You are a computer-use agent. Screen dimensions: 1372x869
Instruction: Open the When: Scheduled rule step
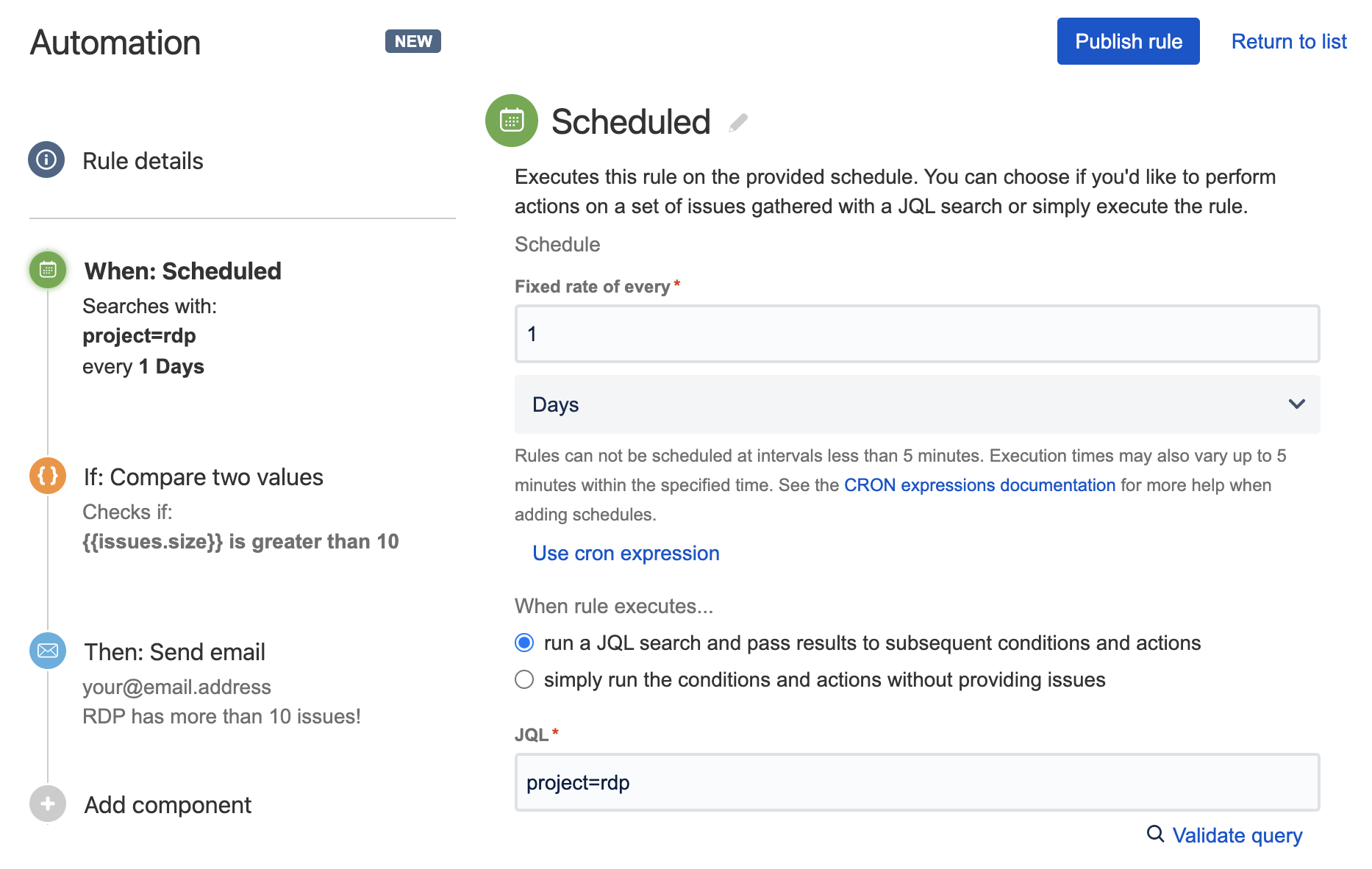pos(182,271)
